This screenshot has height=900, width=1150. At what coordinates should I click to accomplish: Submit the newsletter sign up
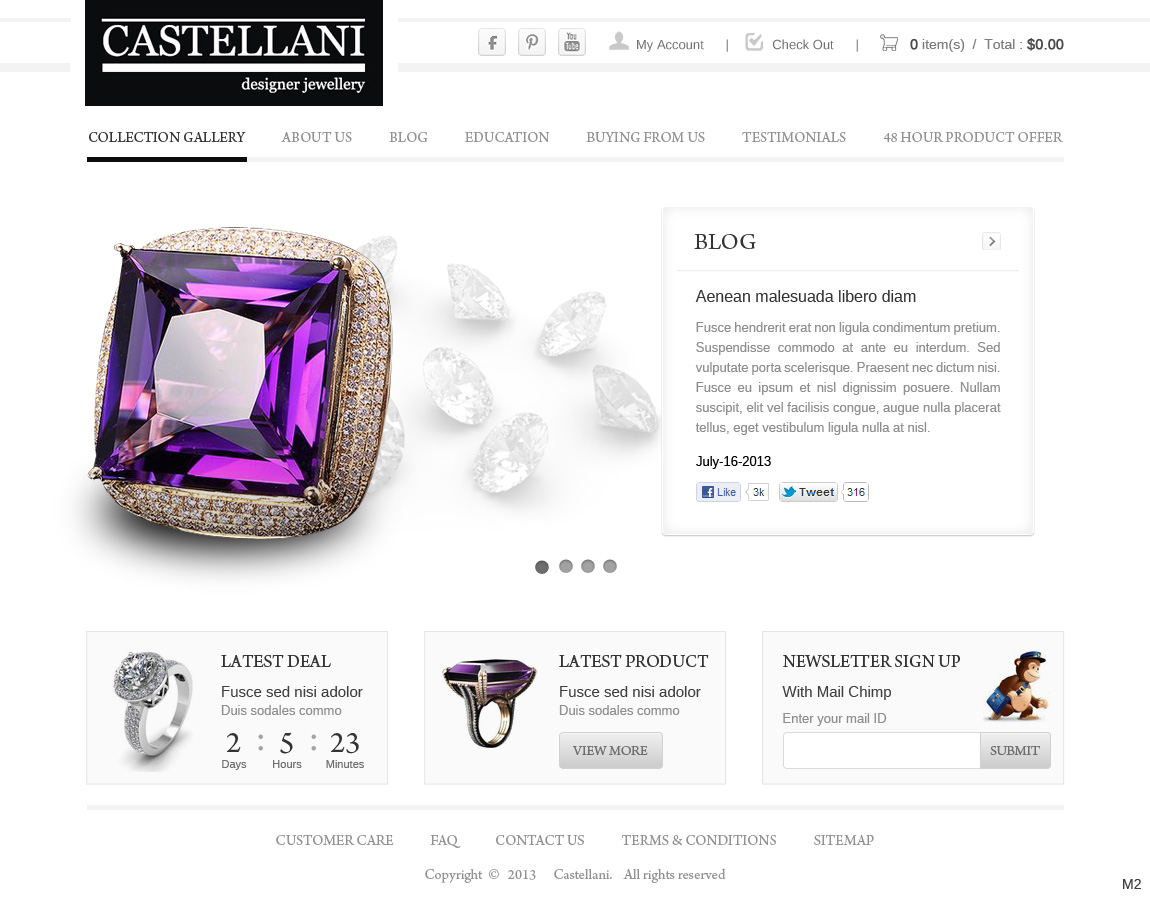point(1015,750)
